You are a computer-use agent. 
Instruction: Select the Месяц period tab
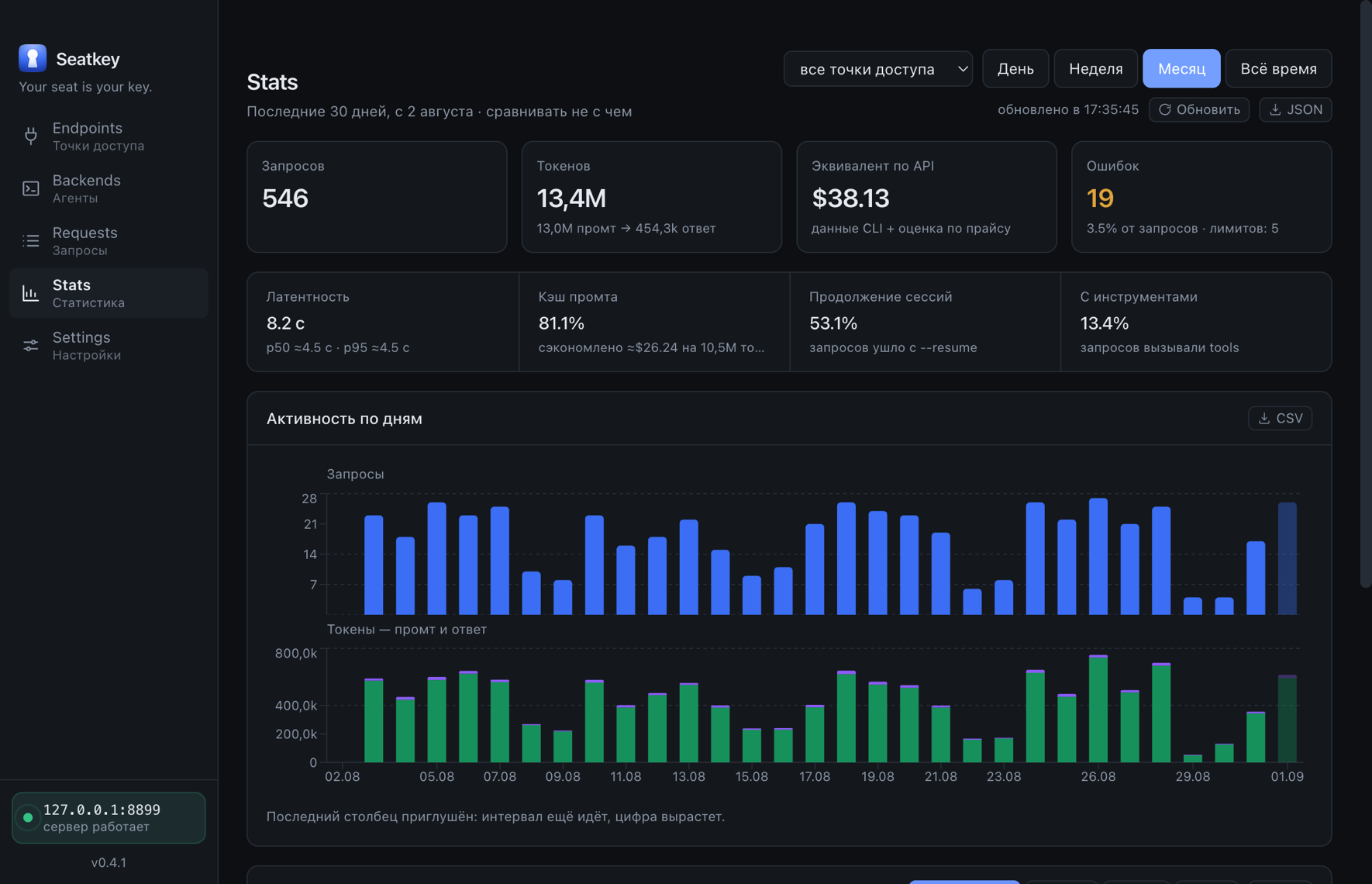point(1181,69)
